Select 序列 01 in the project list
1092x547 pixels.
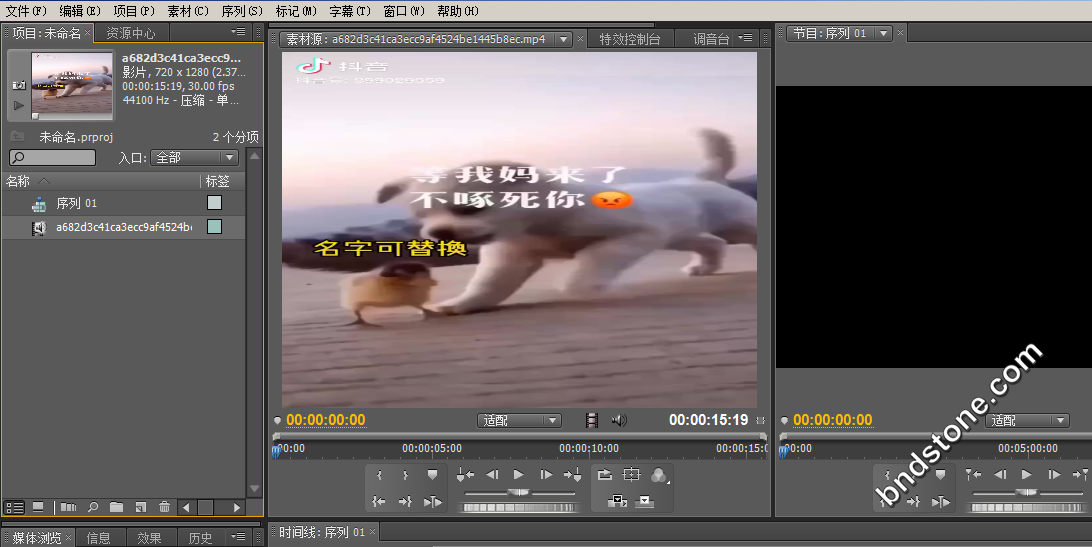76,203
